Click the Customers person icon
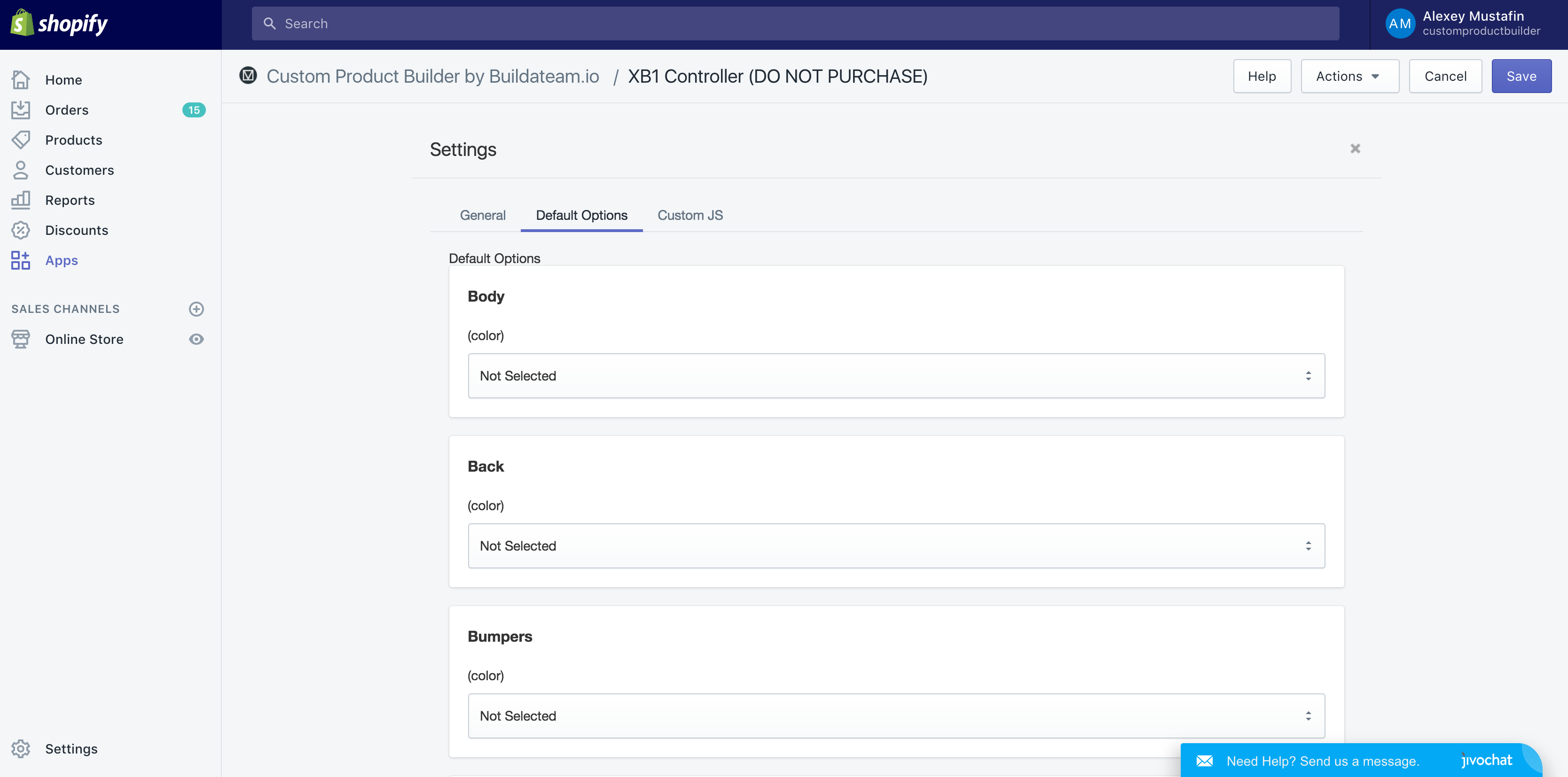 21,170
